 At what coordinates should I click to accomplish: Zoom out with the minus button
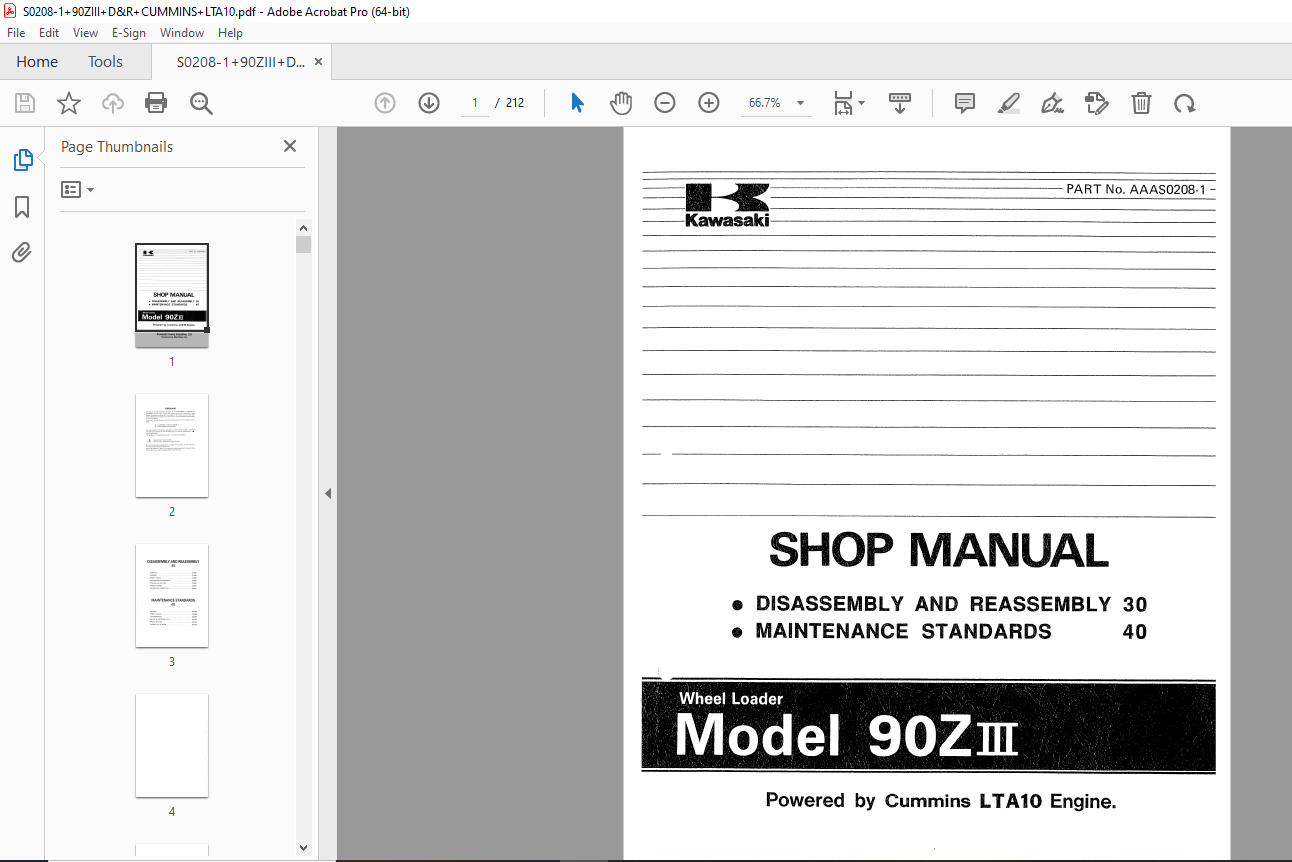(x=665, y=103)
